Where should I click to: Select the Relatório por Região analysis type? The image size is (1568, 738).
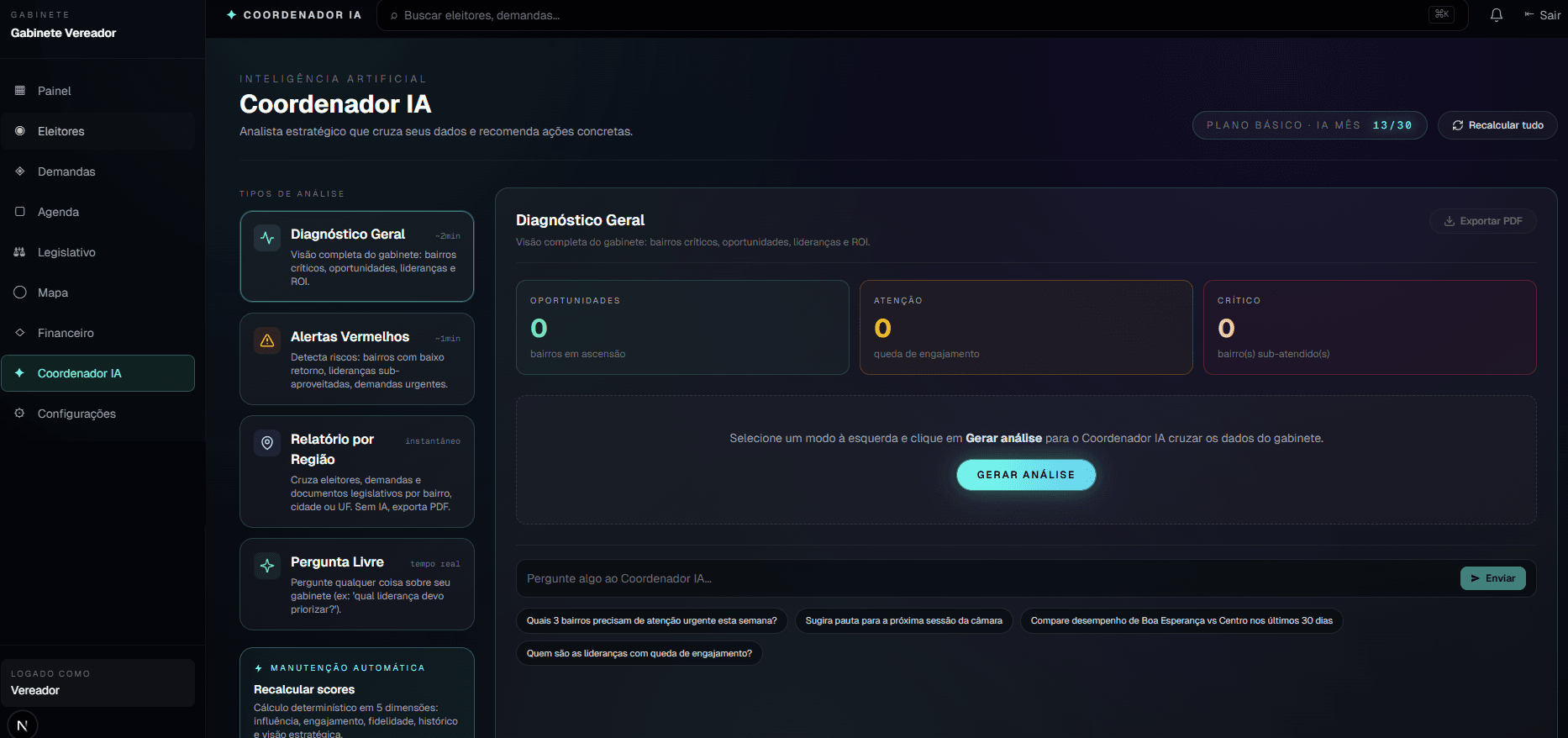pos(357,472)
